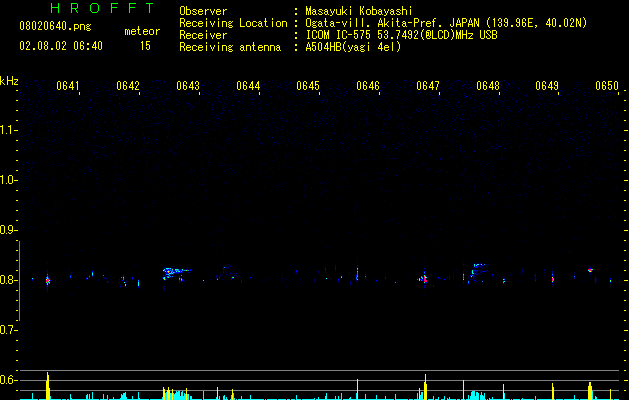Click the meteor echo at 0647

pyautogui.click(x=424, y=278)
